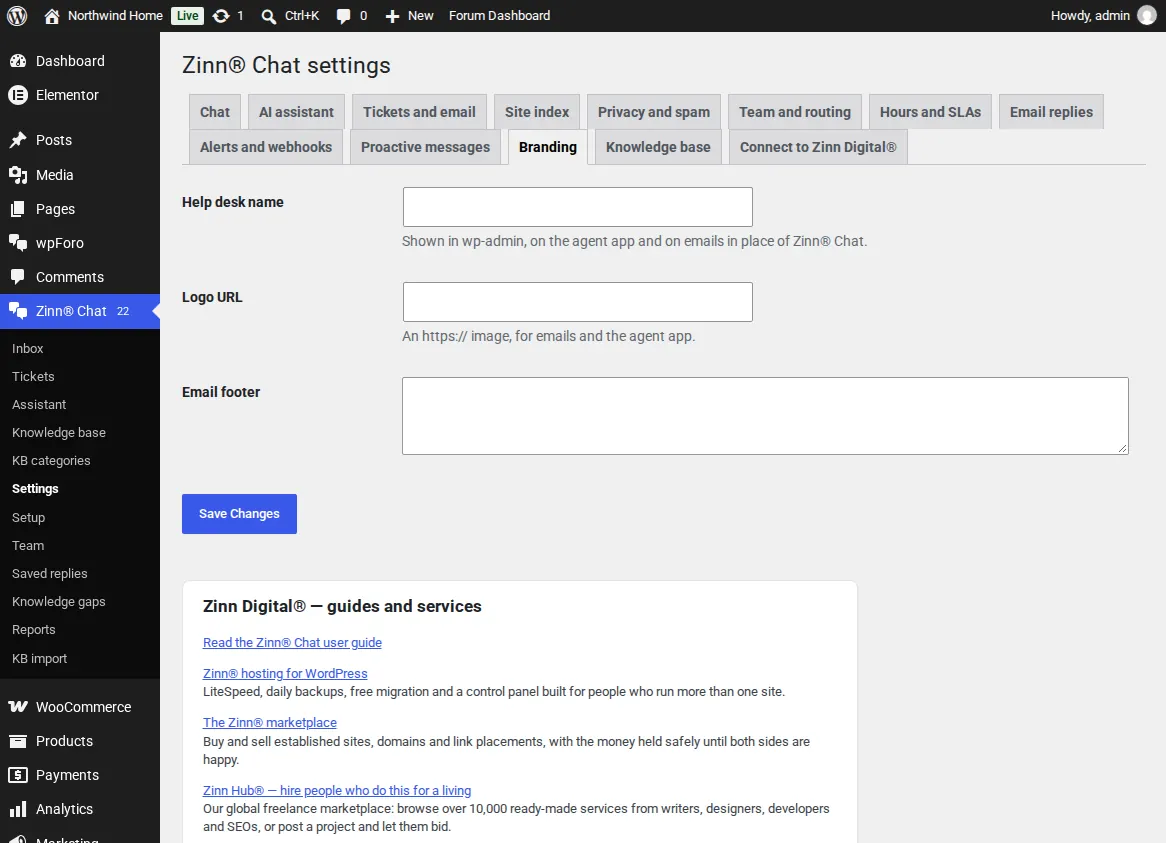Image resolution: width=1166 pixels, height=843 pixels.
Task: Open the Chat settings tab
Action: pyautogui.click(x=215, y=112)
